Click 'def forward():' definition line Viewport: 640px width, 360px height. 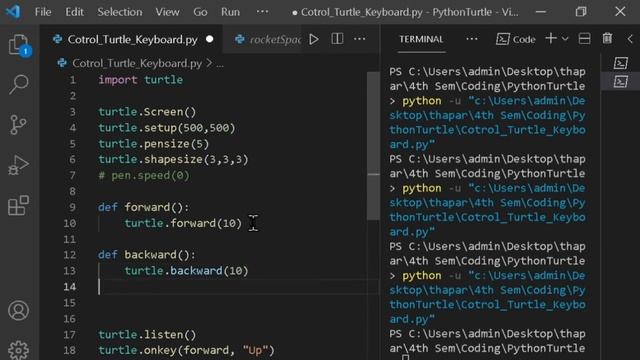(144, 207)
